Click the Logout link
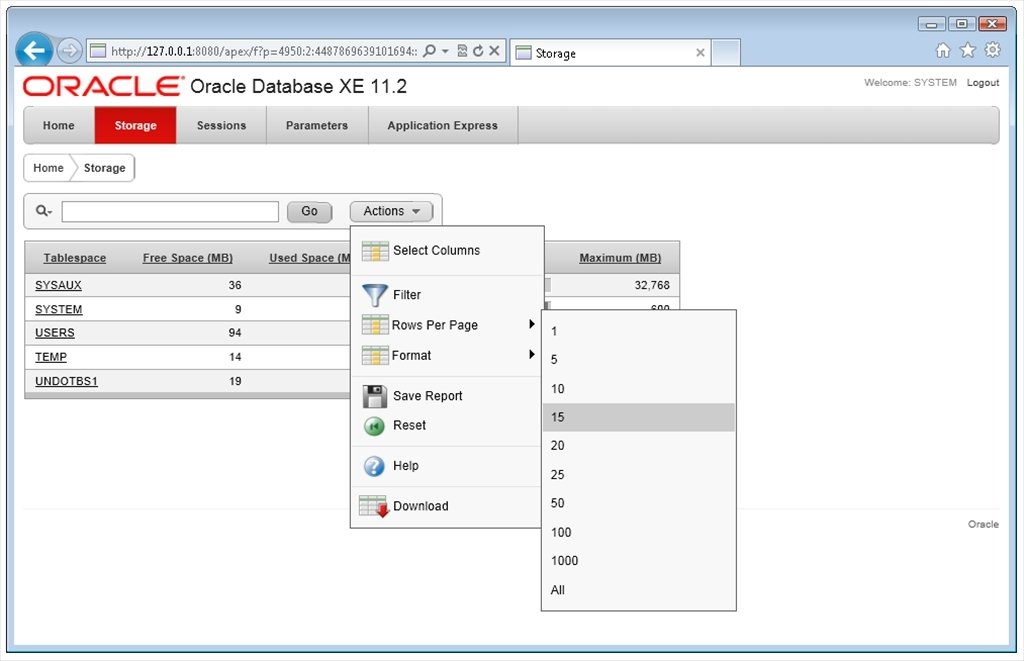1024x661 pixels. [983, 82]
